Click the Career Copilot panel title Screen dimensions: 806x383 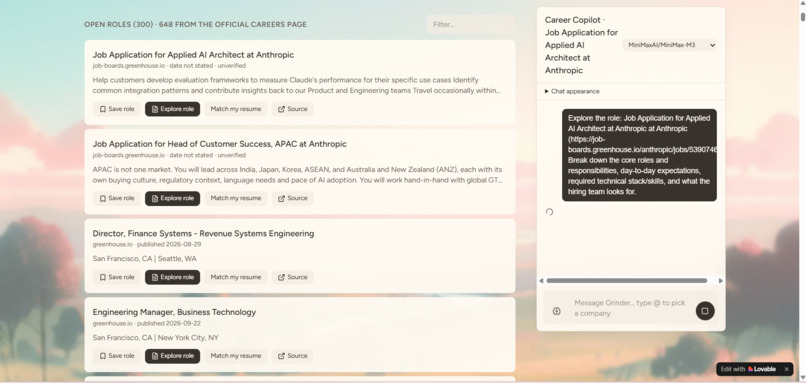click(581, 45)
